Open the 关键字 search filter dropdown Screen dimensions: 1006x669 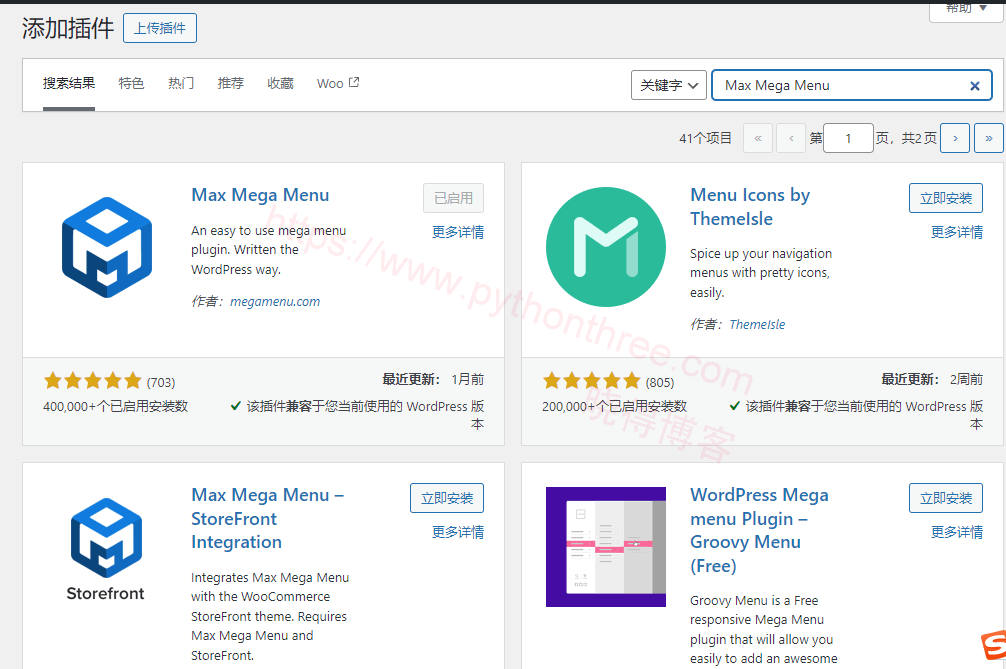point(668,85)
